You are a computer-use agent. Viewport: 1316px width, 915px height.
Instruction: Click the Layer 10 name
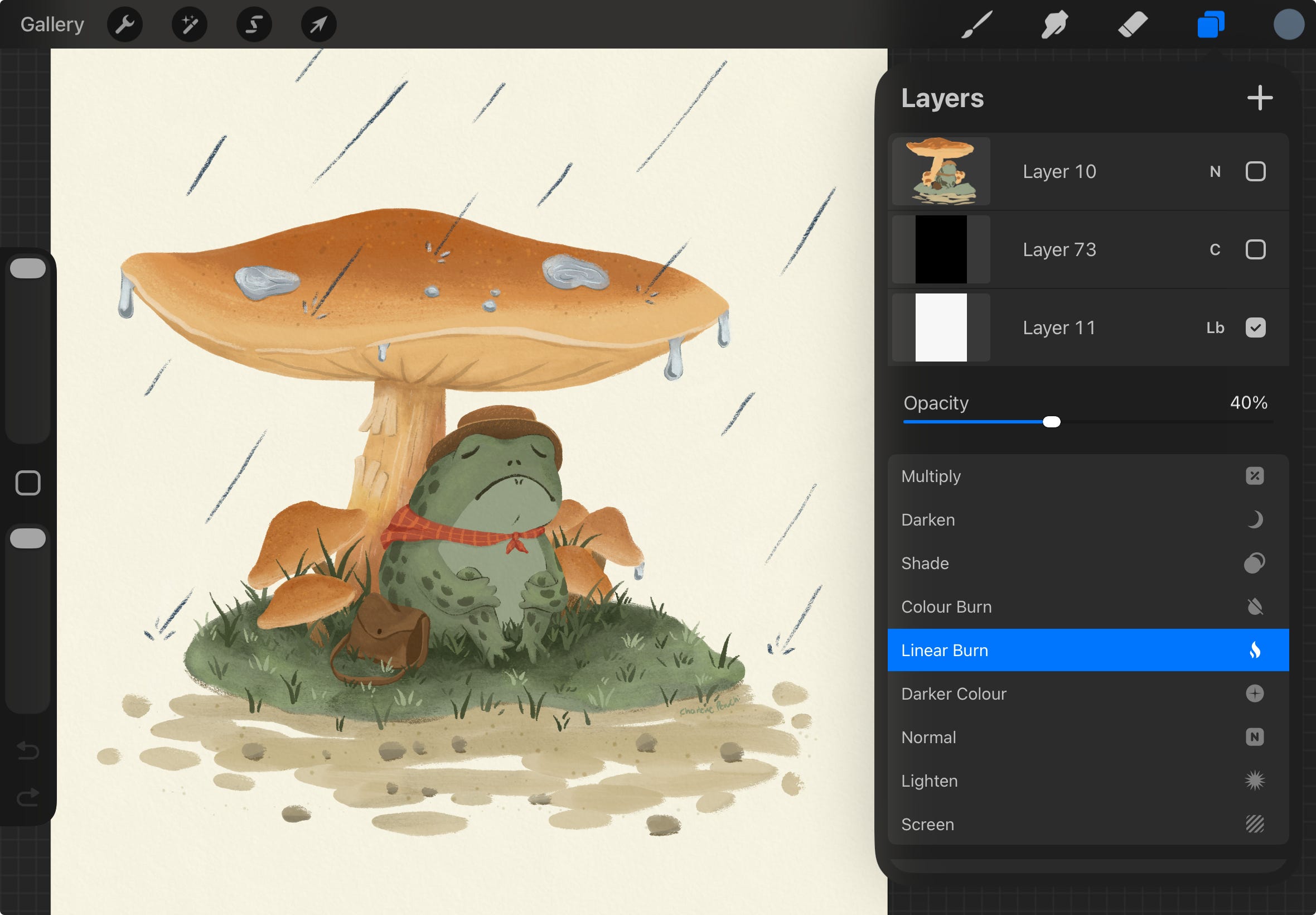(1059, 171)
